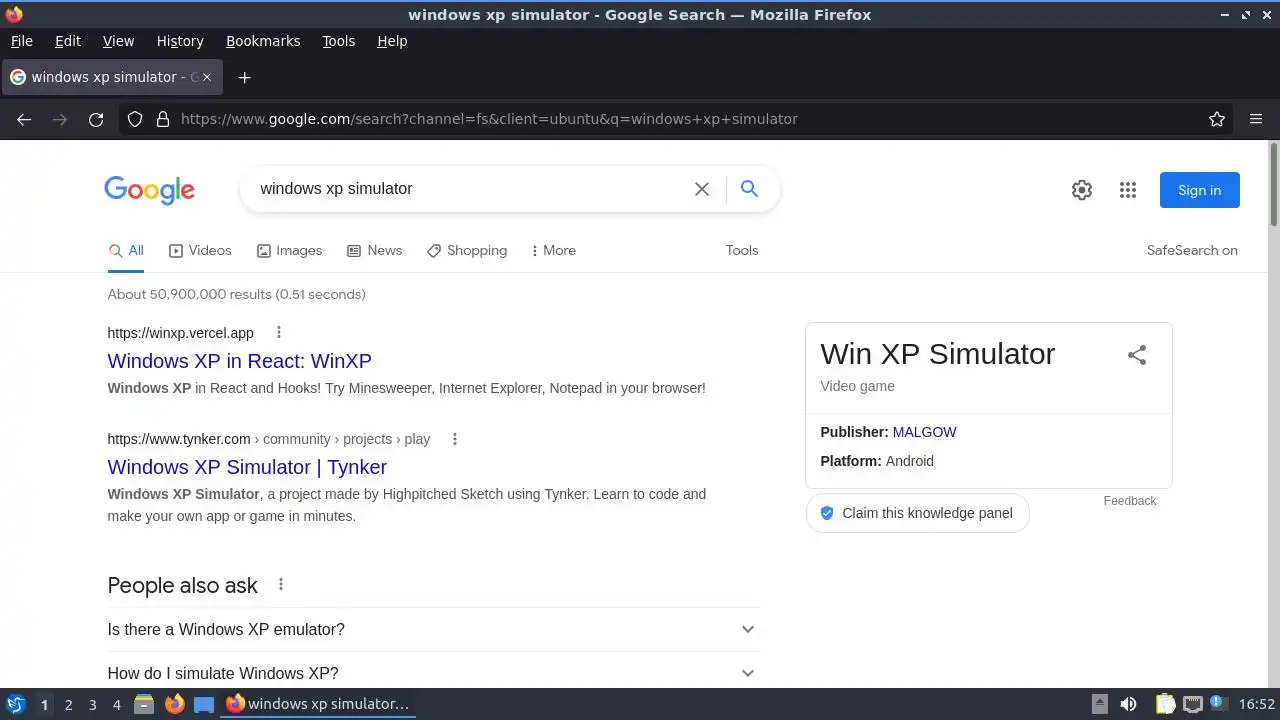The image size is (1280, 720).
Task: Open a new tab with plus button
Action: (244, 77)
